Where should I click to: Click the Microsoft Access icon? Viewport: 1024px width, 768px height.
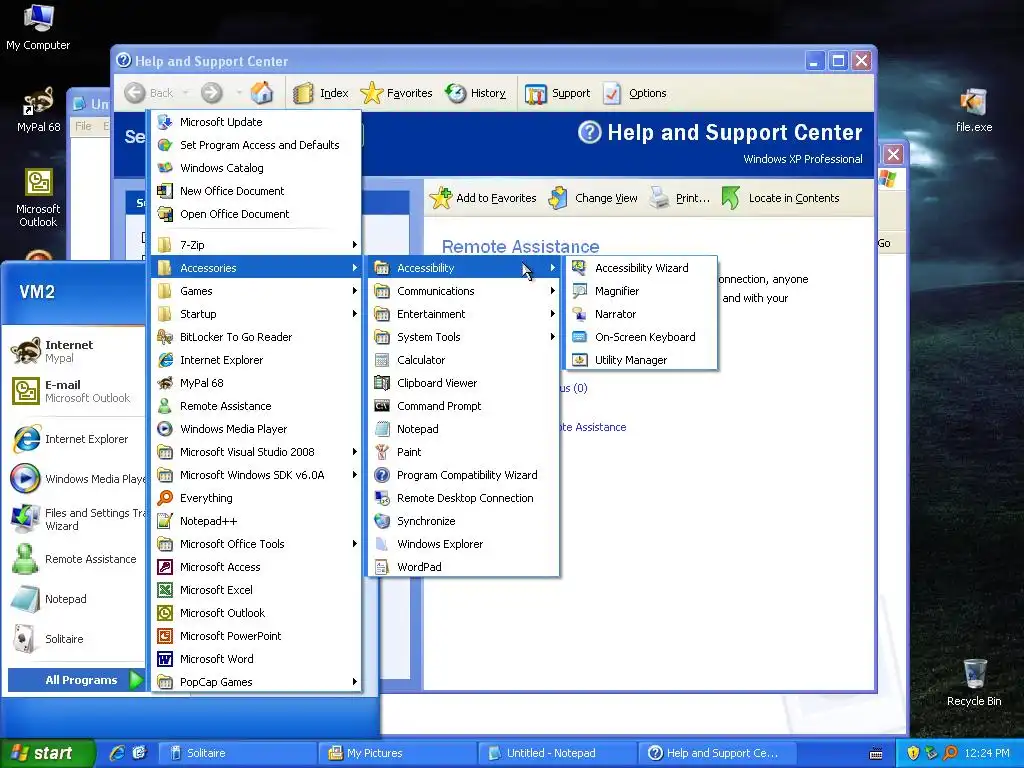[165, 567]
